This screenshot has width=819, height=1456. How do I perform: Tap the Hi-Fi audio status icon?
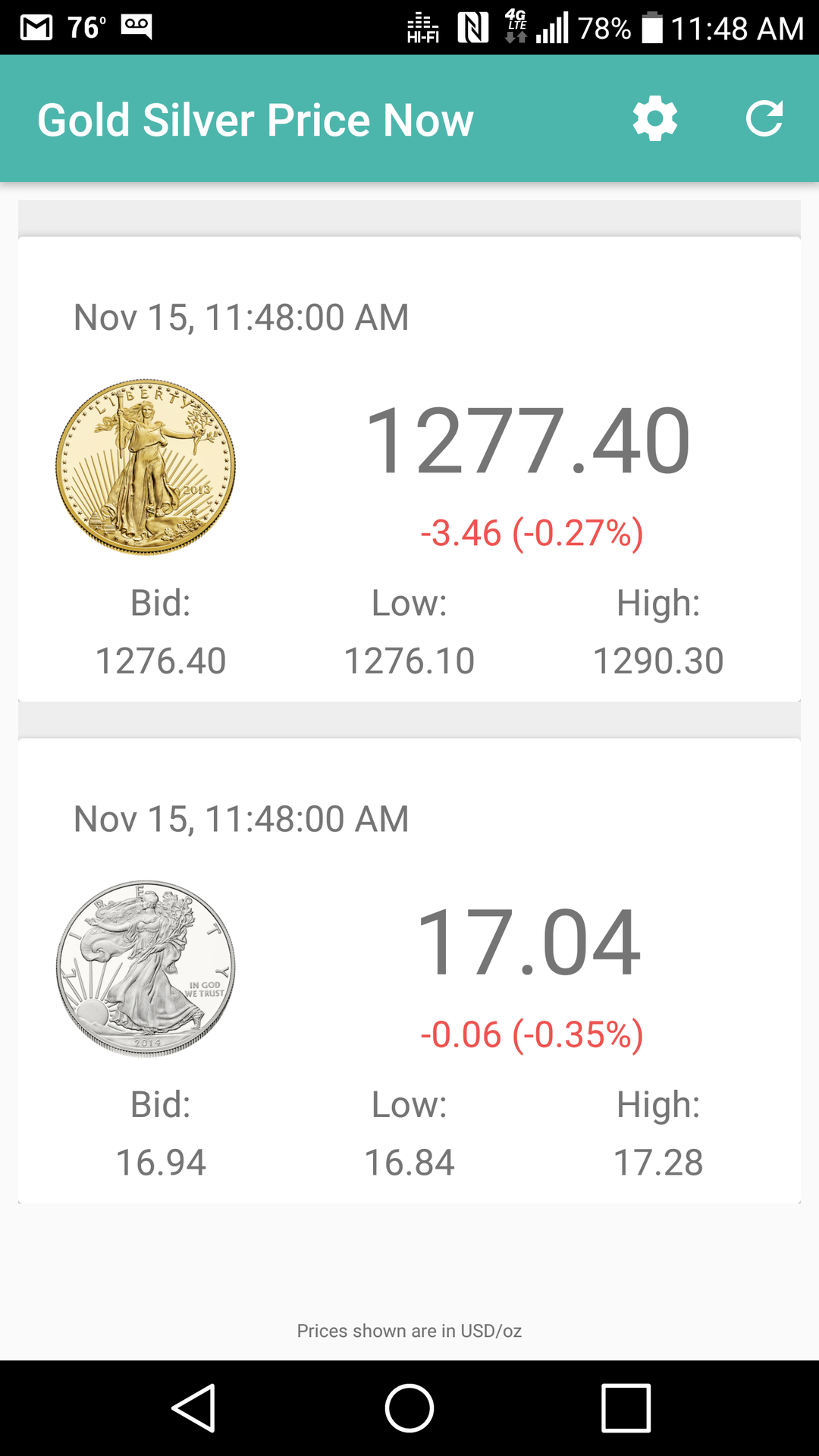point(423,28)
